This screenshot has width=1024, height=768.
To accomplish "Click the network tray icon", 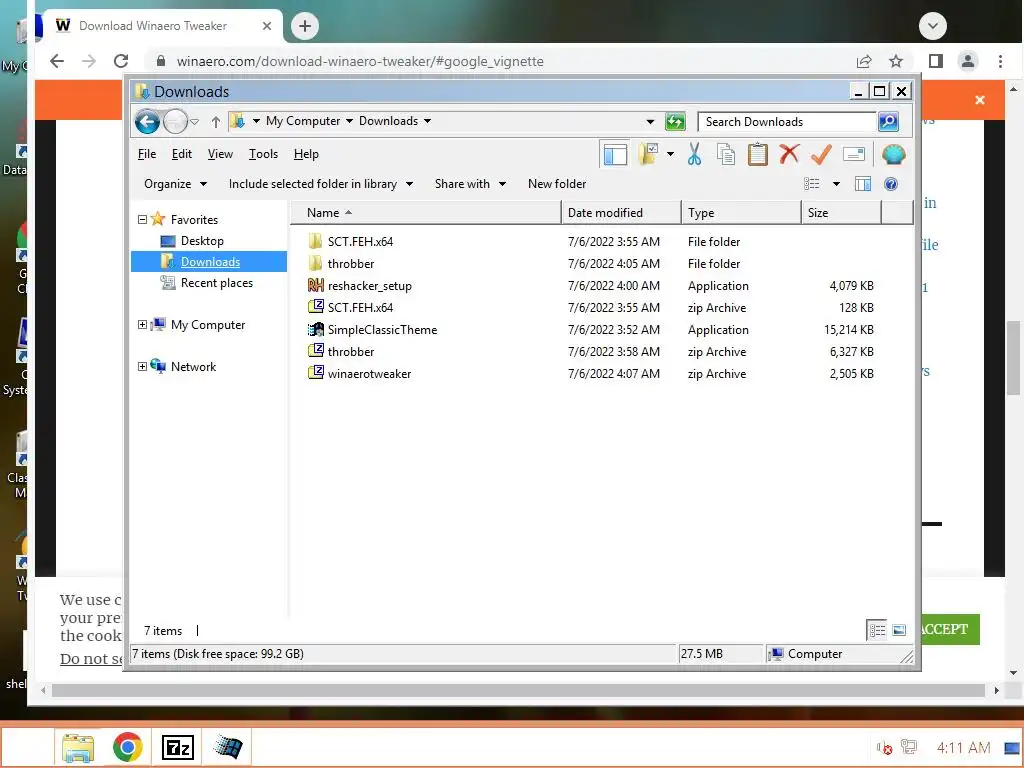I will 908,747.
